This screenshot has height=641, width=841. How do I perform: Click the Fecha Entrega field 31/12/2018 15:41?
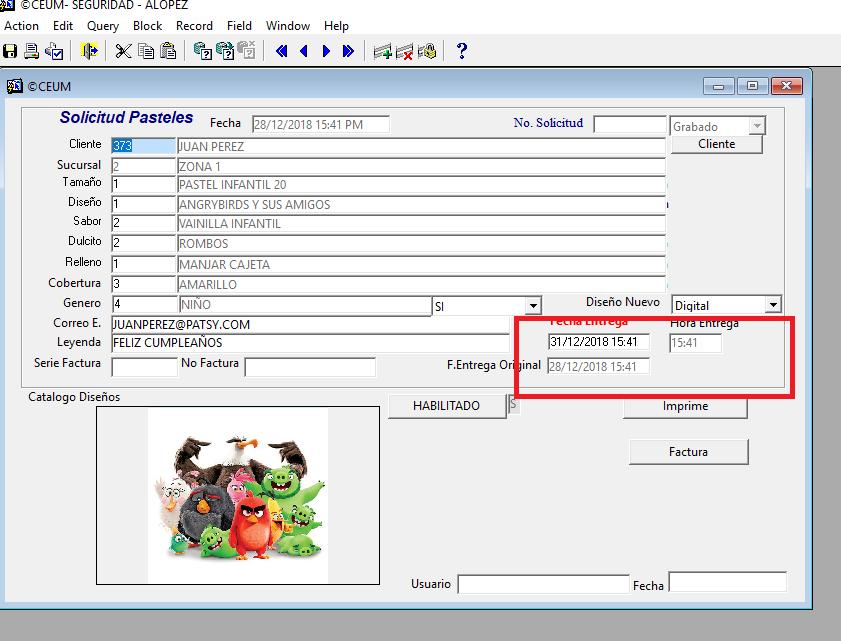[x=599, y=342]
